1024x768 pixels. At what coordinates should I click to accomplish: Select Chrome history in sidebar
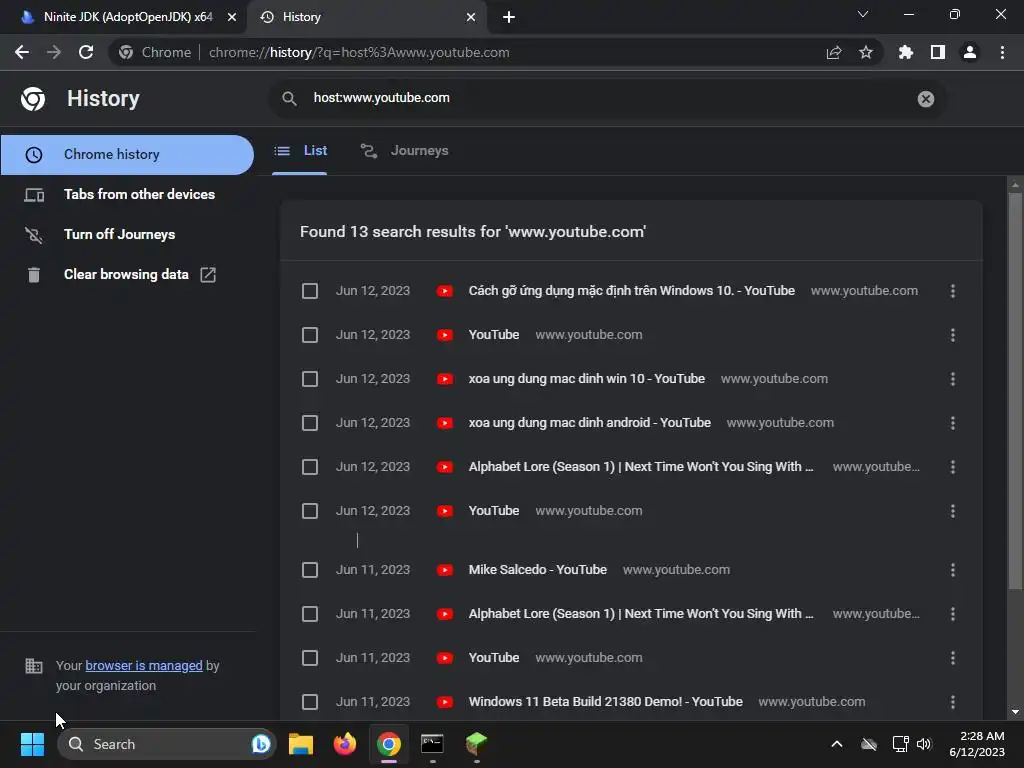(x=127, y=155)
